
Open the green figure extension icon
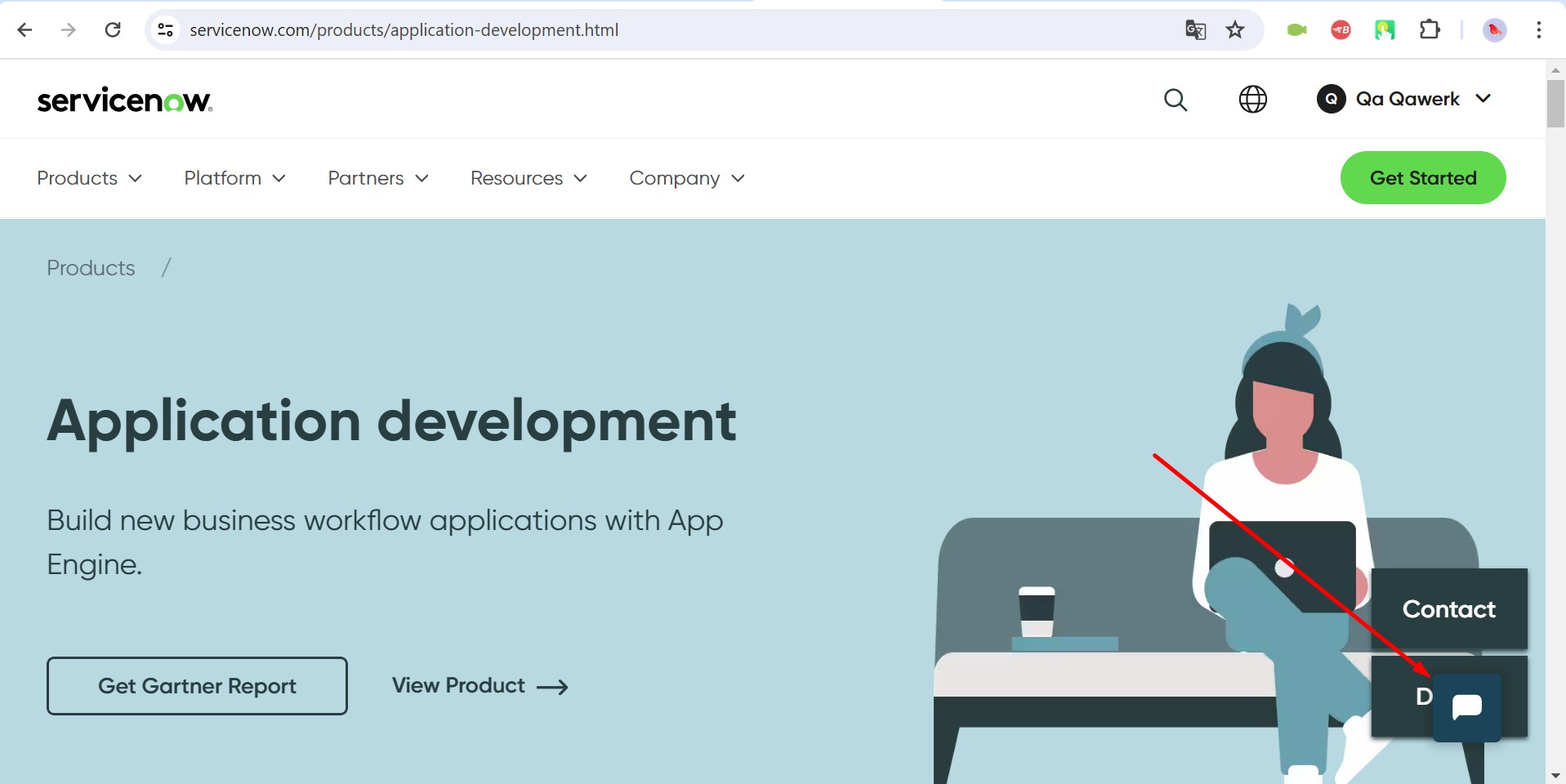pos(1385,30)
